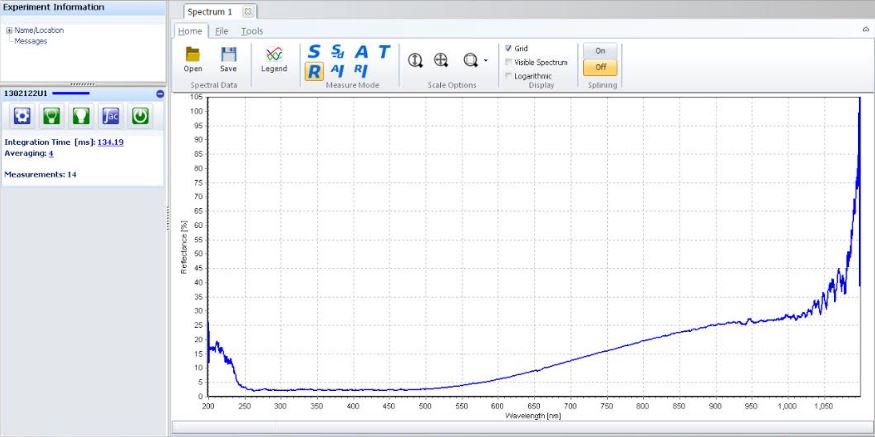Open the zoom scale options dropdown arrow
Screen dimensions: 875x437
(486, 61)
